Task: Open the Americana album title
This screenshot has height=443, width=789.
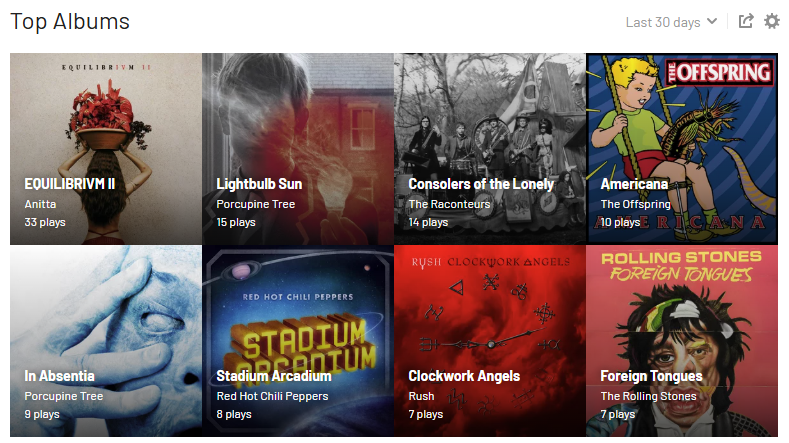Action: (x=634, y=184)
